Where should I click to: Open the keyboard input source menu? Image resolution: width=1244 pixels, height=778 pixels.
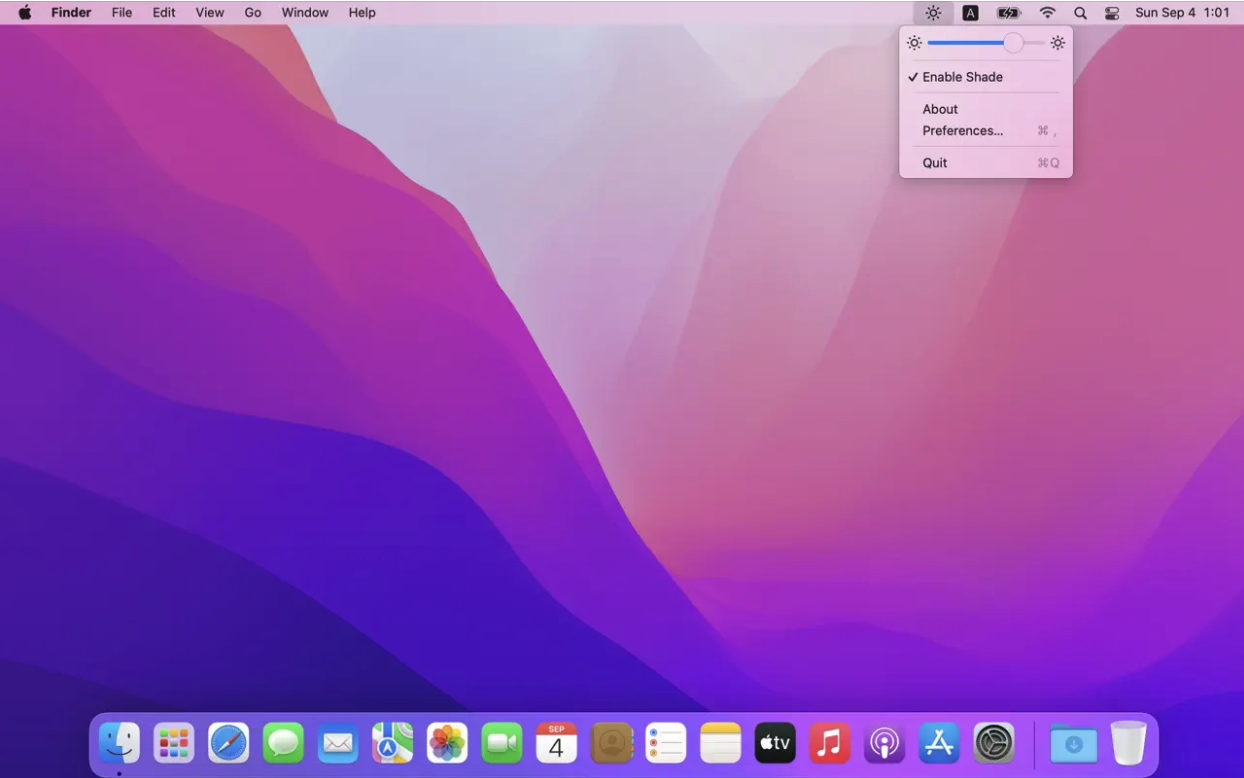click(x=970, y=13)
